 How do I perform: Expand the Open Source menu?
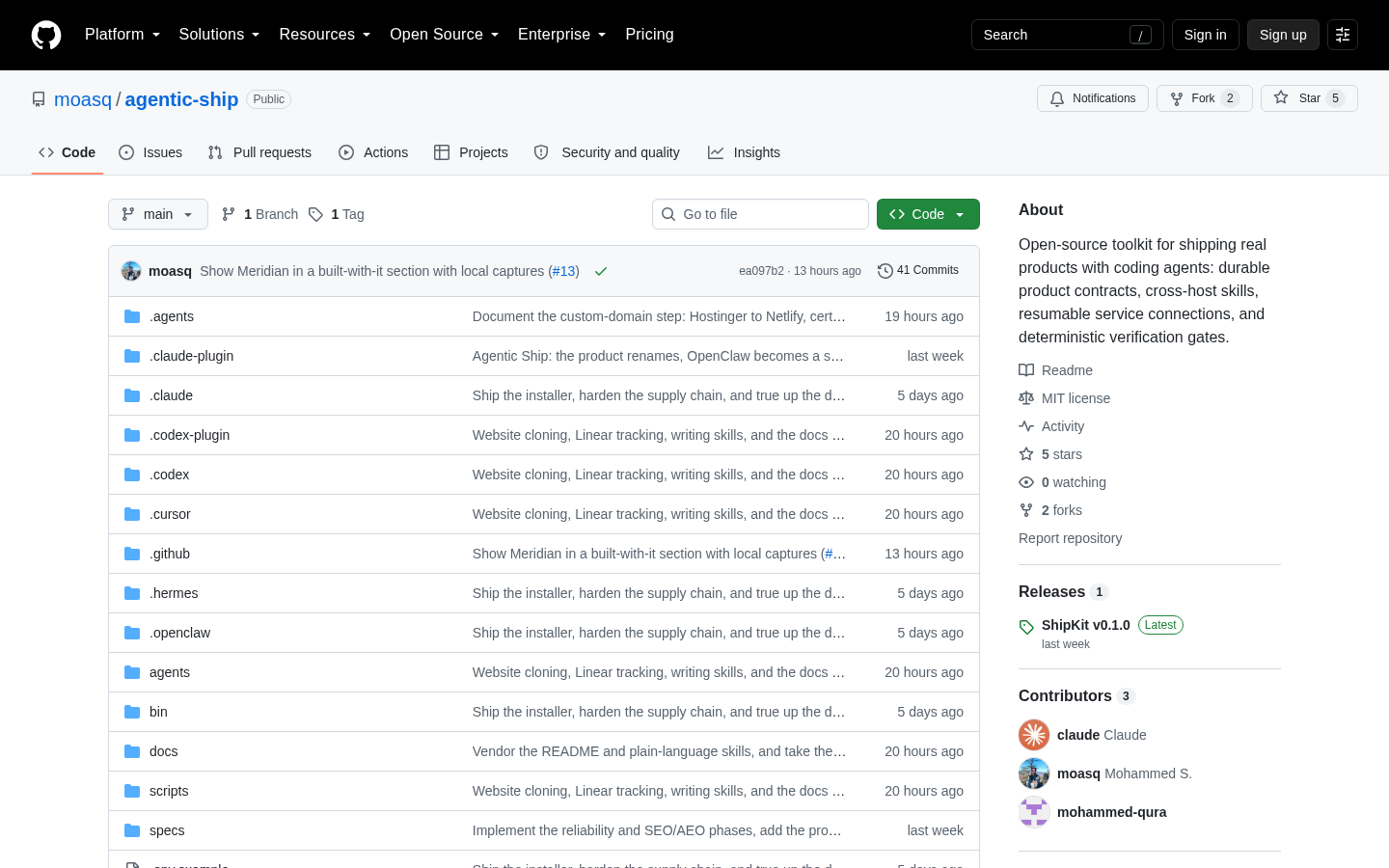click(x=445, y=35)
